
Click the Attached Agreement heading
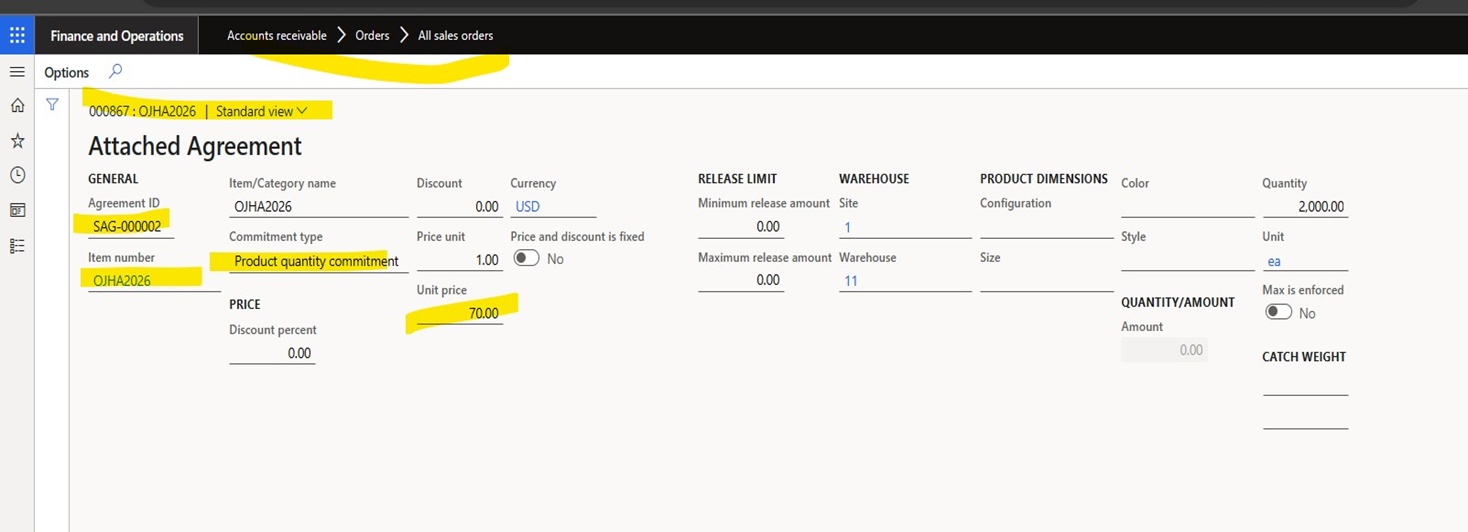(x=195, y=146)
